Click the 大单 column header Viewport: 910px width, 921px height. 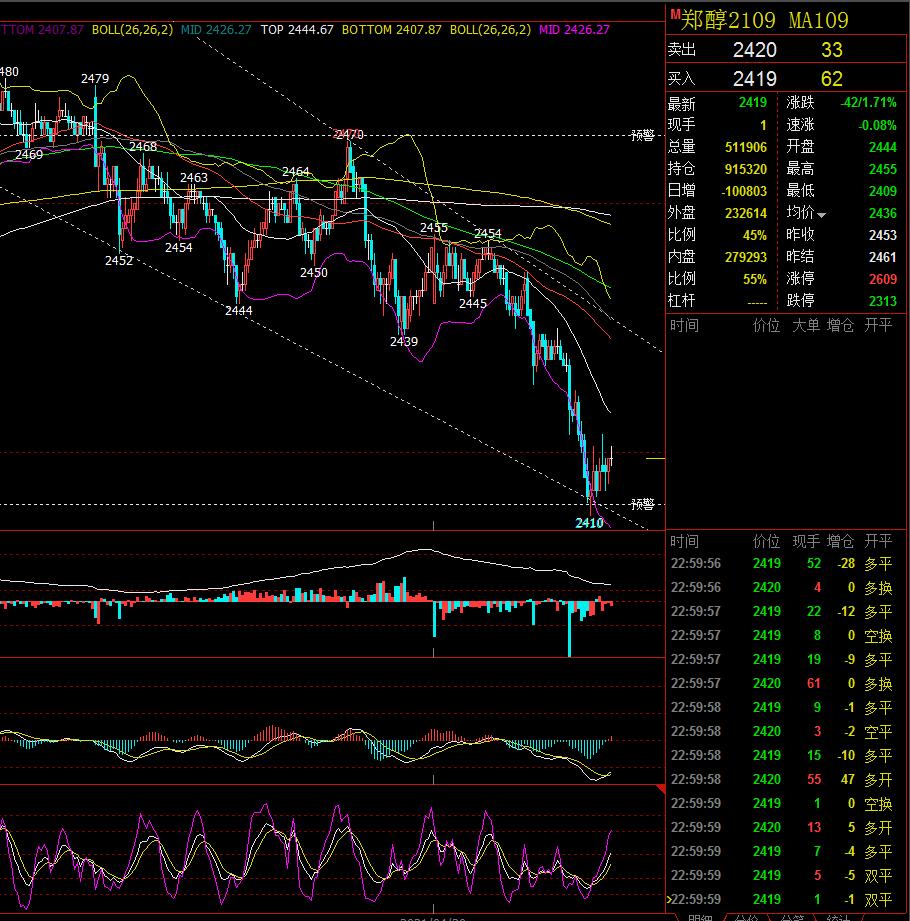tap(805, 325)
